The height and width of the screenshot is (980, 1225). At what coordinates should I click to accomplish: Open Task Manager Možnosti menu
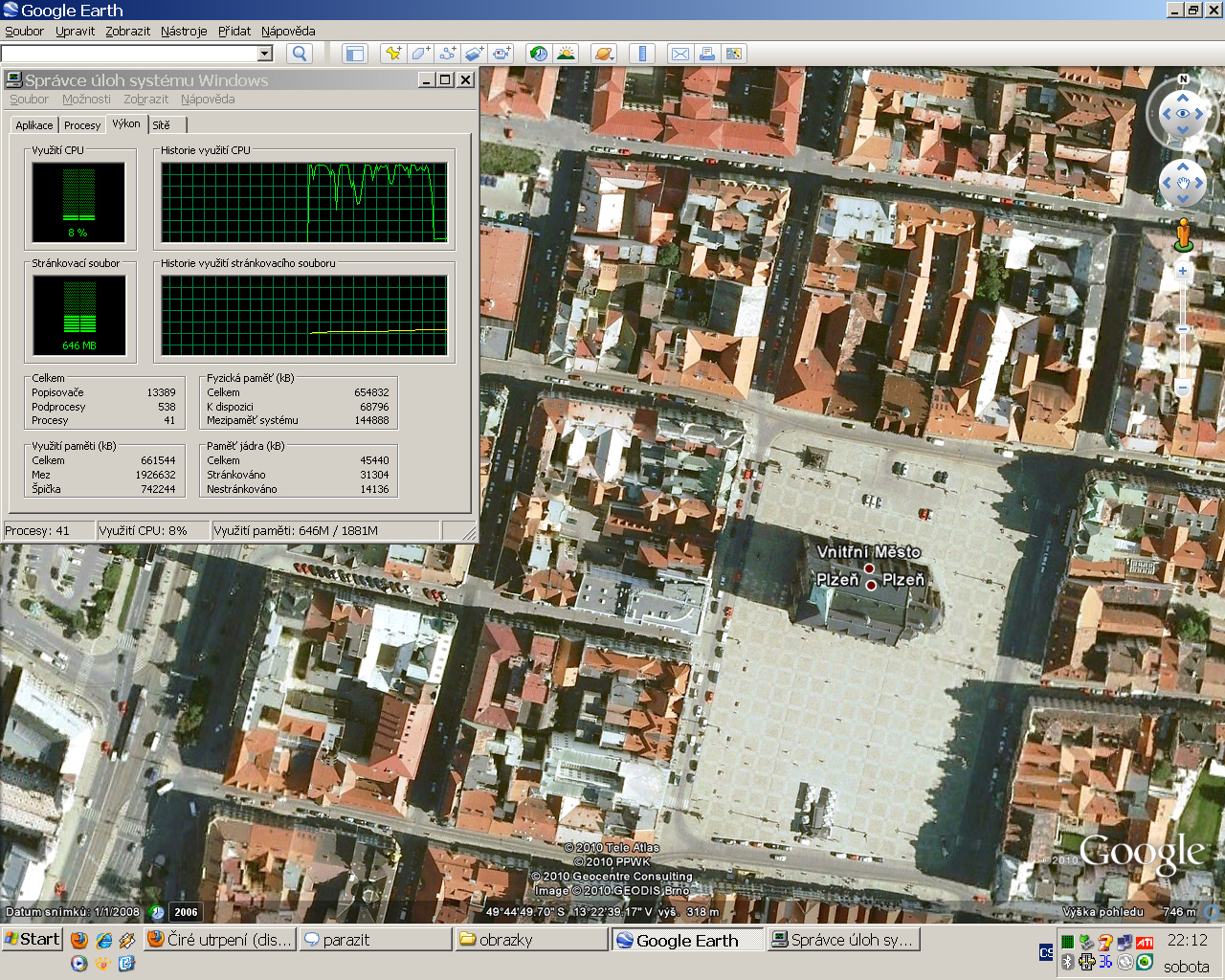point(86,99)
